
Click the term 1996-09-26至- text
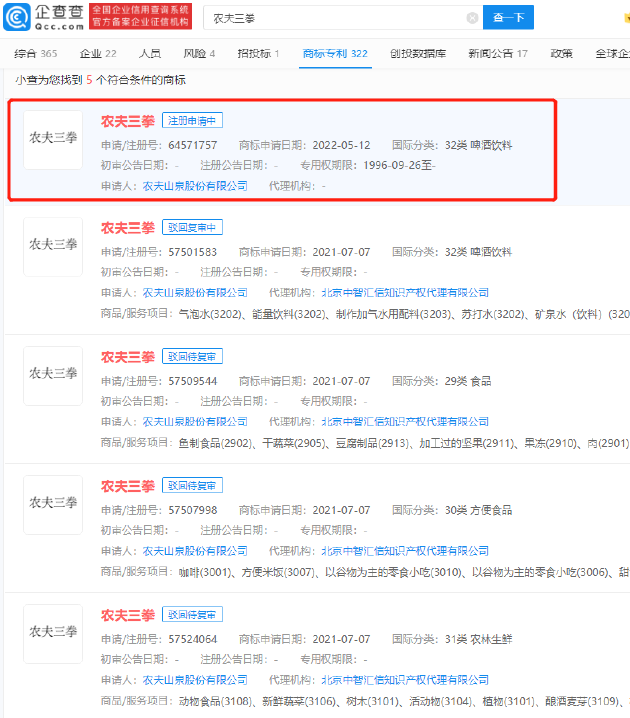[400, 165]
